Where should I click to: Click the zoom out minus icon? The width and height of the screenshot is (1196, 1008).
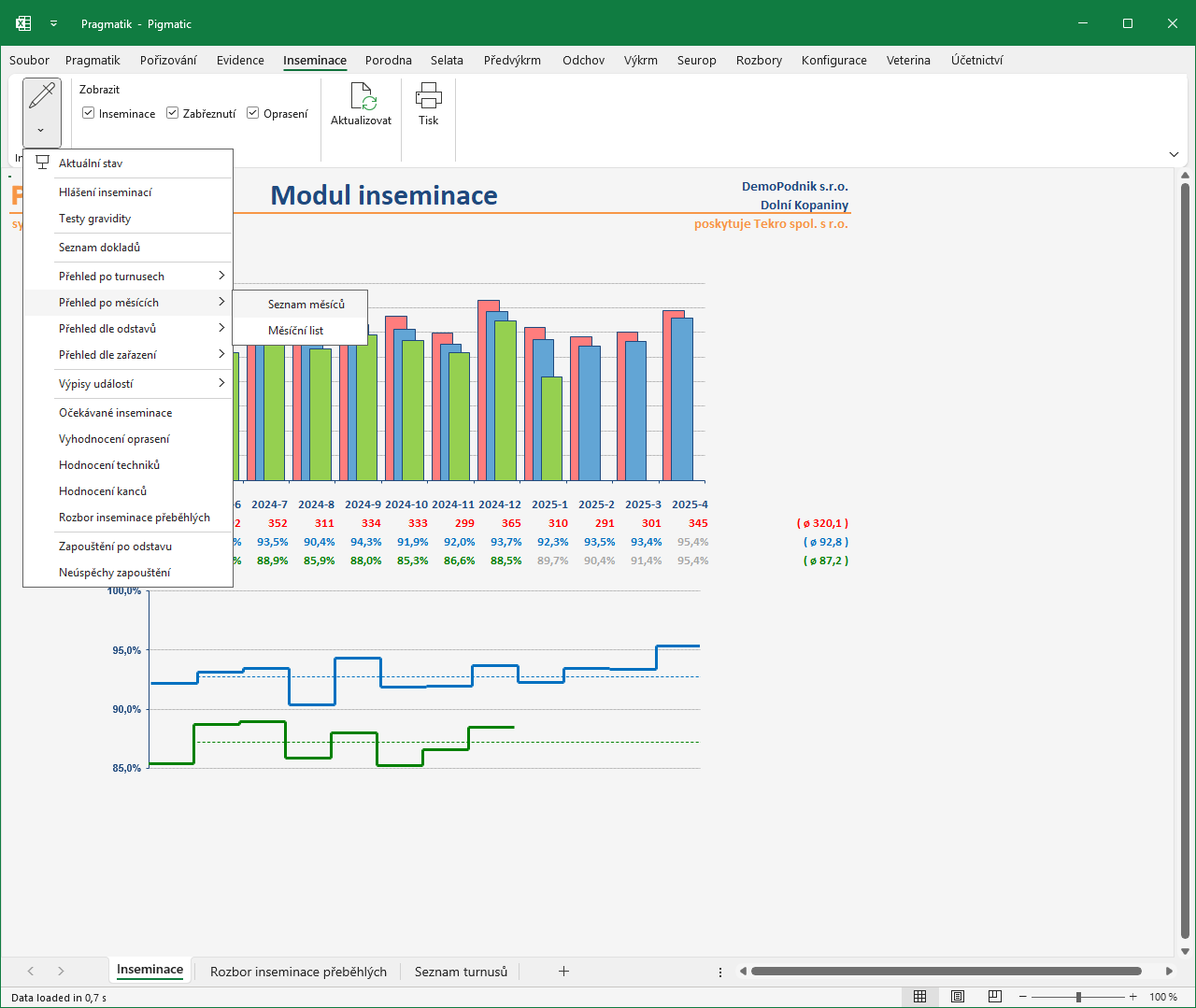(1022, 997)
